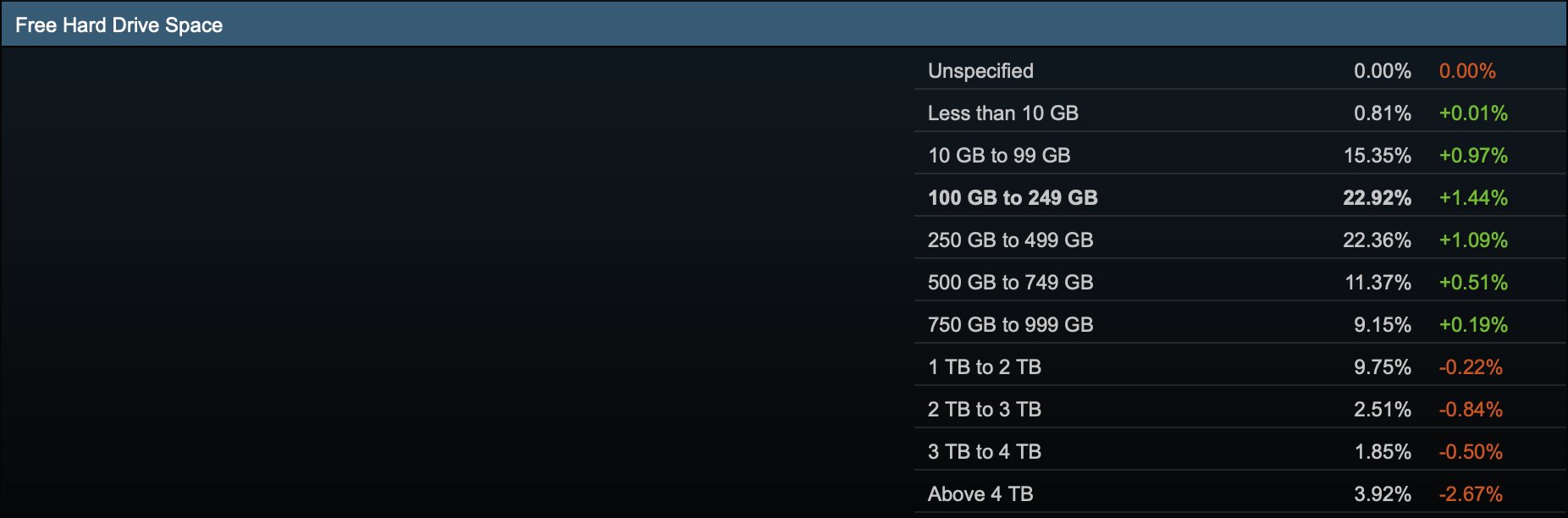The image size is (1568, 518).
Task: Click the Less than 10 GB row
Action: tap(1240, 111)
